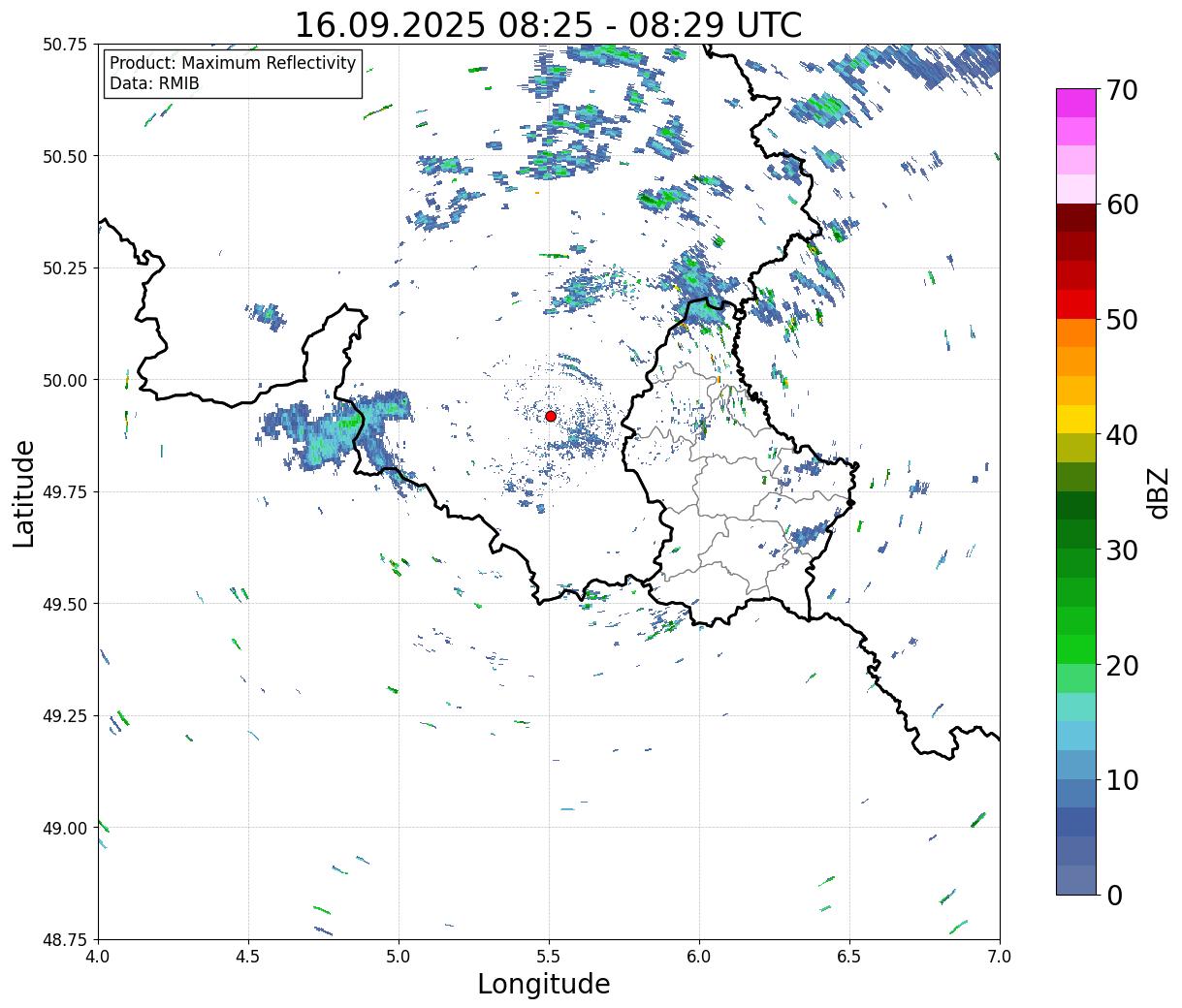Image resolution: width=1182 pixels, height=1008 pixels.
Task: Click the latitude tick label 49.50
Action: pyautogui.click(x=65, y=604)
